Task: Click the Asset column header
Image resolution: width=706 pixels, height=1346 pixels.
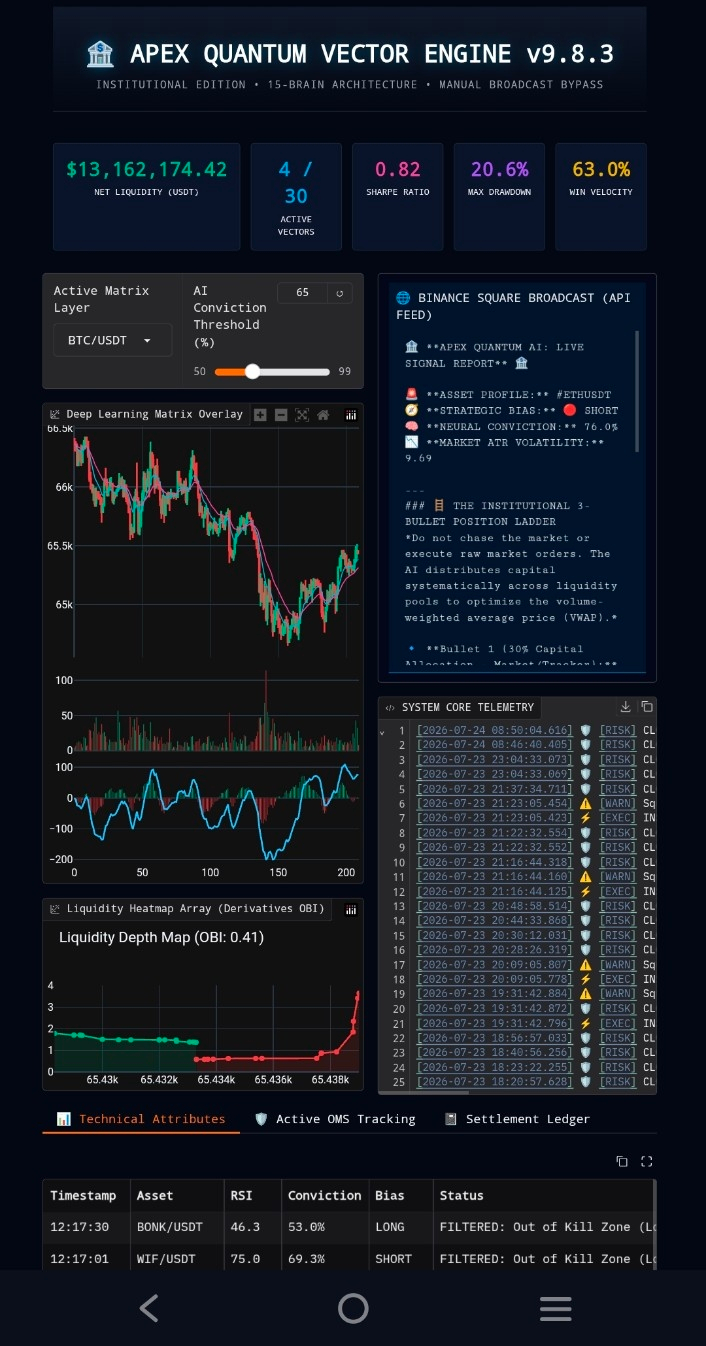Action: (x=176, y=1195)
